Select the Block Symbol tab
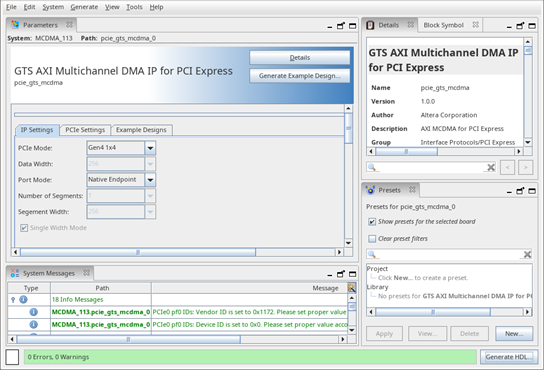The height and width of the screenshot is (370, 544). coord(443,25)
